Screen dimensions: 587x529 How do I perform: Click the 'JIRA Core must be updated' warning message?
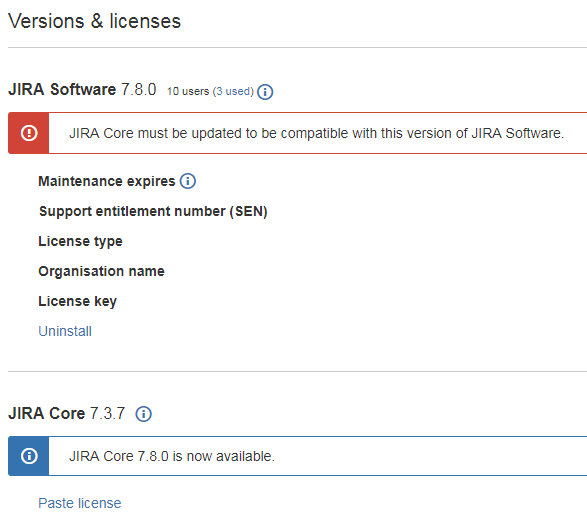tap(316, 133)
